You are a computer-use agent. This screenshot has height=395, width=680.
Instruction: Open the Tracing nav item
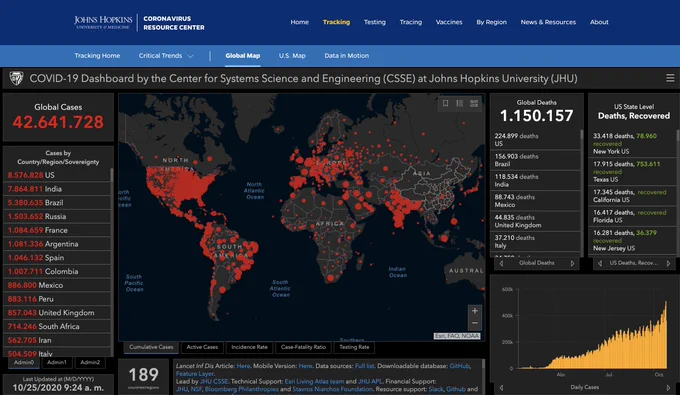click(411, 22)
